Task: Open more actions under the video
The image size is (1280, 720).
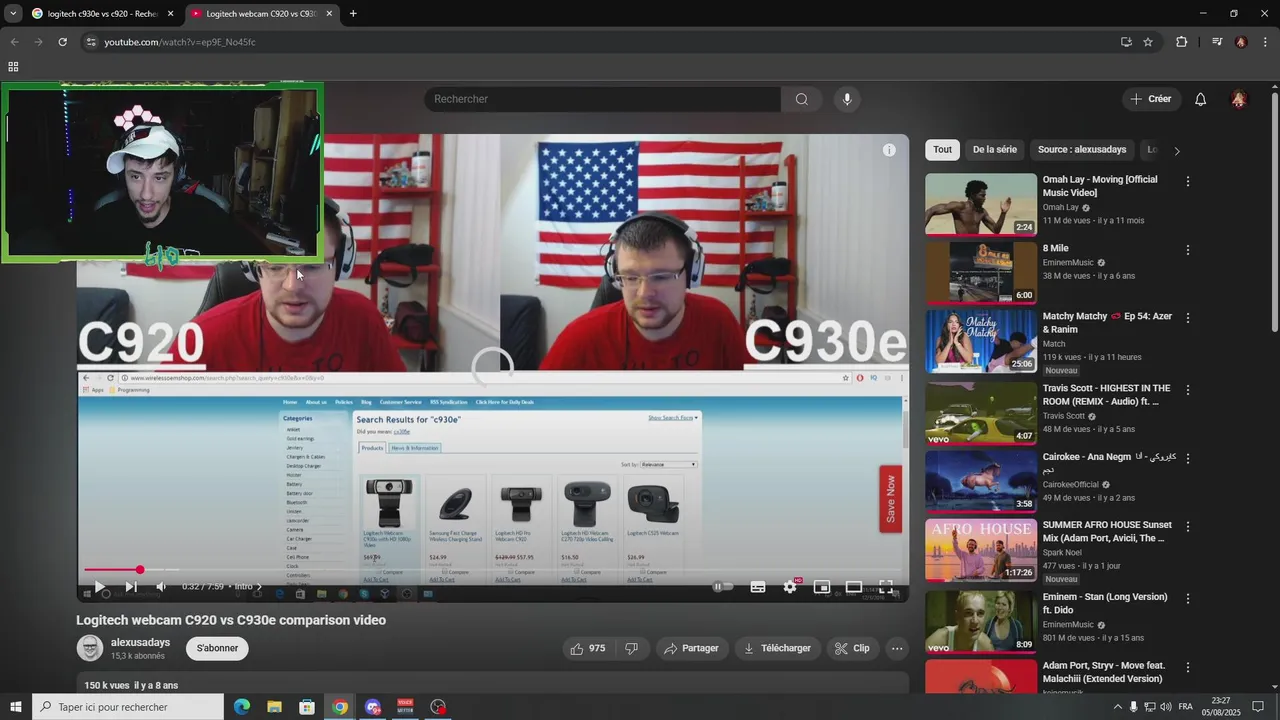Action: pyautogui.click(x=897, y=648)
